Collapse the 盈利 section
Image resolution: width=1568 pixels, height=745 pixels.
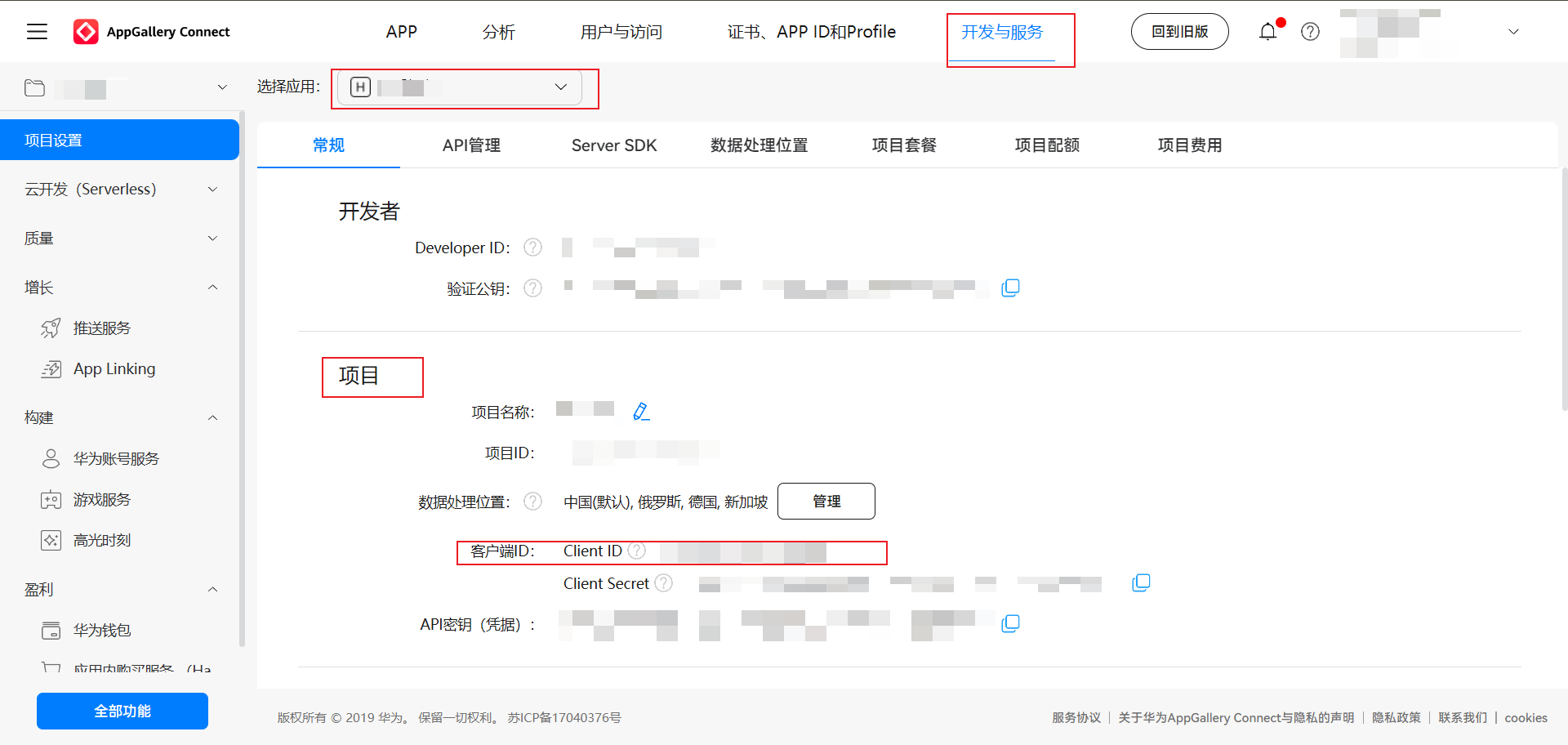(213, 589)
